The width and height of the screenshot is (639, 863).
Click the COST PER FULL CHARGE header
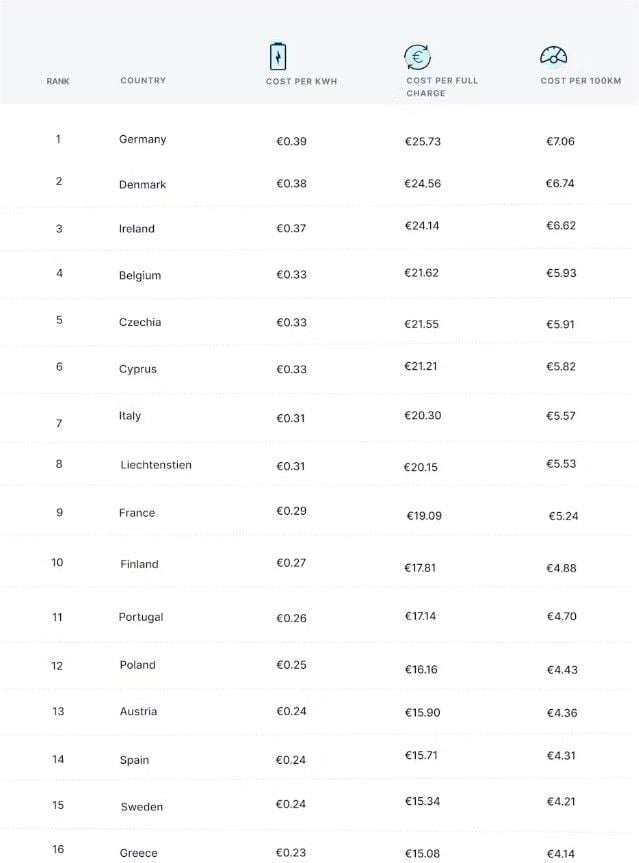pos(442,86)
